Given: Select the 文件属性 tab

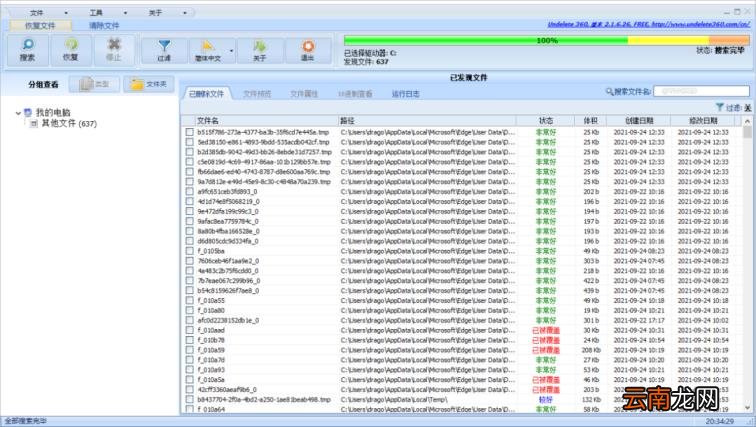Looking at the screenshot, I should coord(304,94).
